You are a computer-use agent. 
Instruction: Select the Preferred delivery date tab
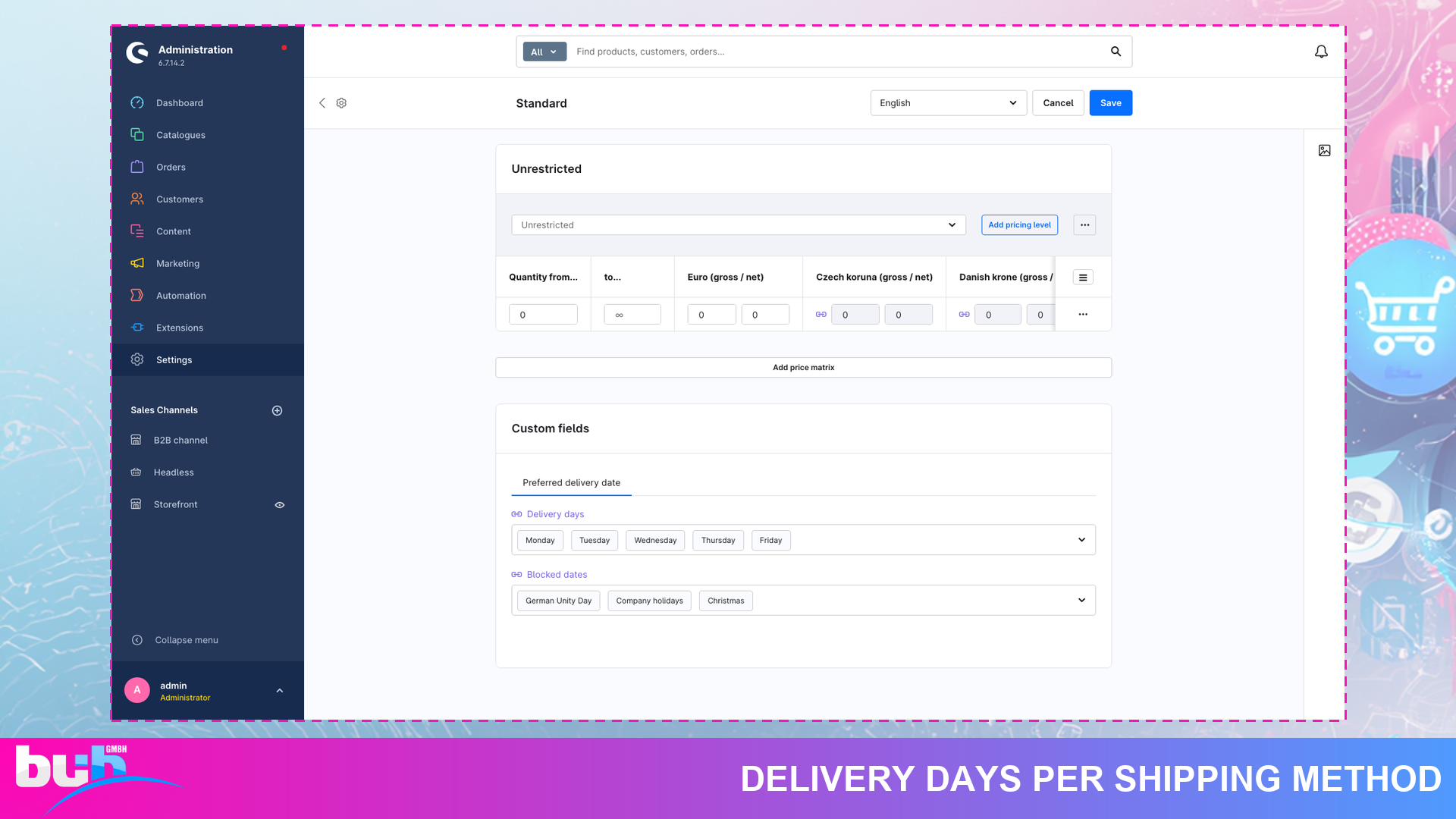click(571, 483)
